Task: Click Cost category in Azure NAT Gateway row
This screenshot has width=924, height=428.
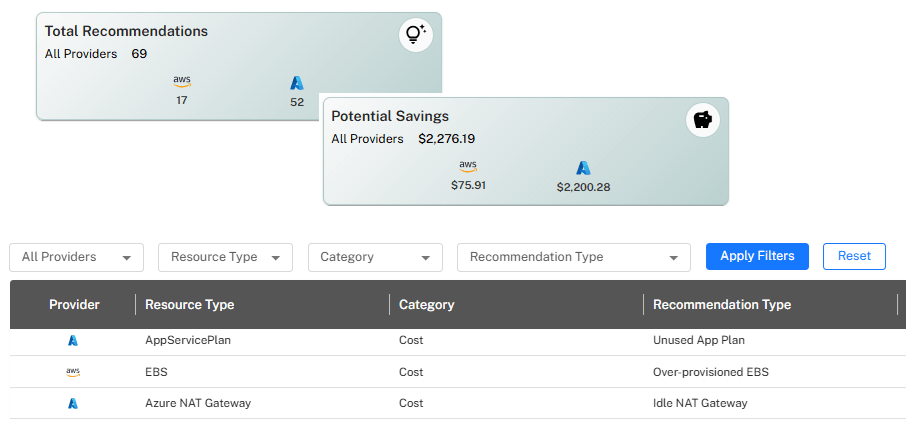Action: [x=411, y=403]
